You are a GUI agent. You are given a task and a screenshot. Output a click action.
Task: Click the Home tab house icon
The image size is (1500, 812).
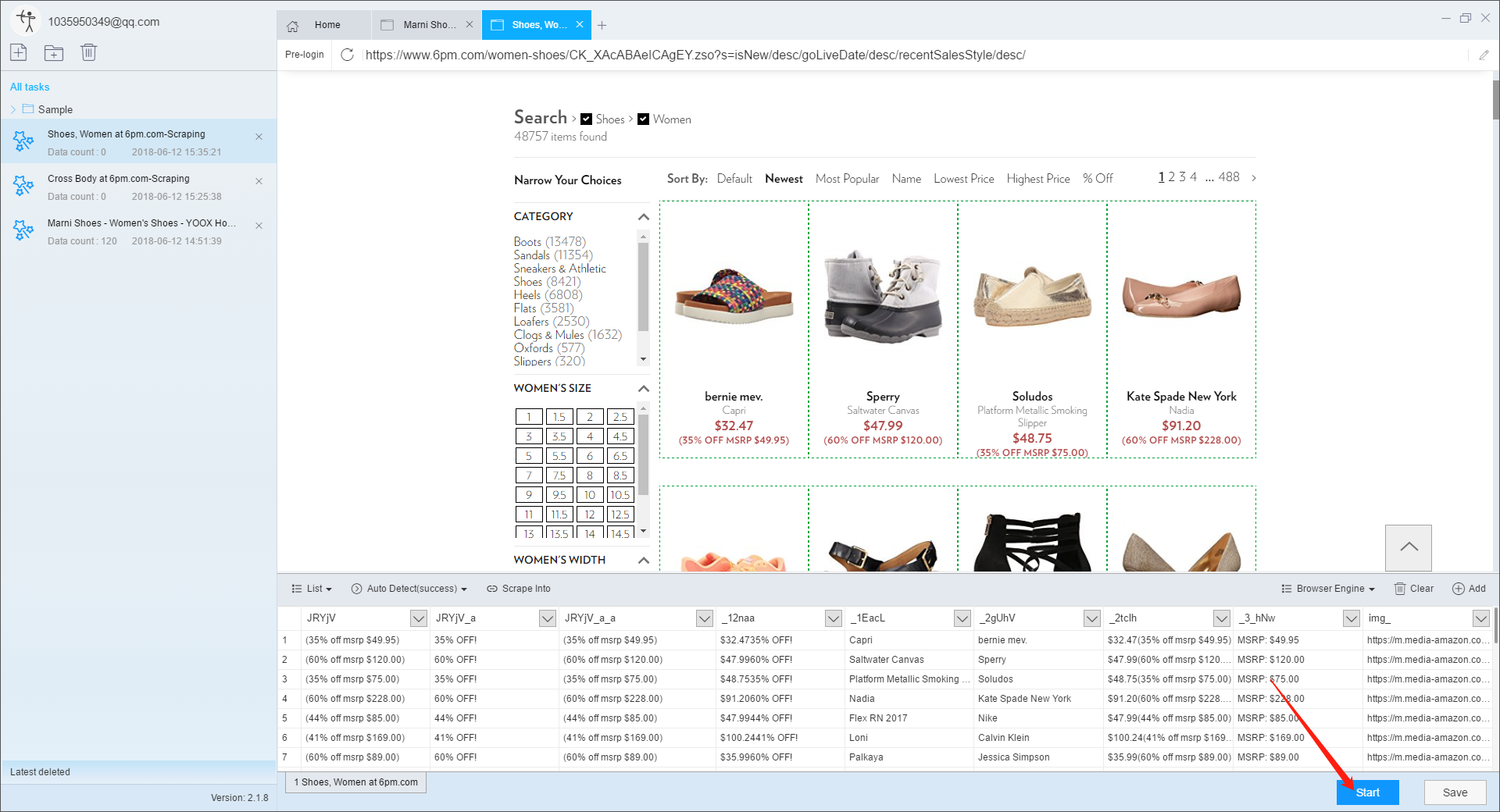coord(293,26)
